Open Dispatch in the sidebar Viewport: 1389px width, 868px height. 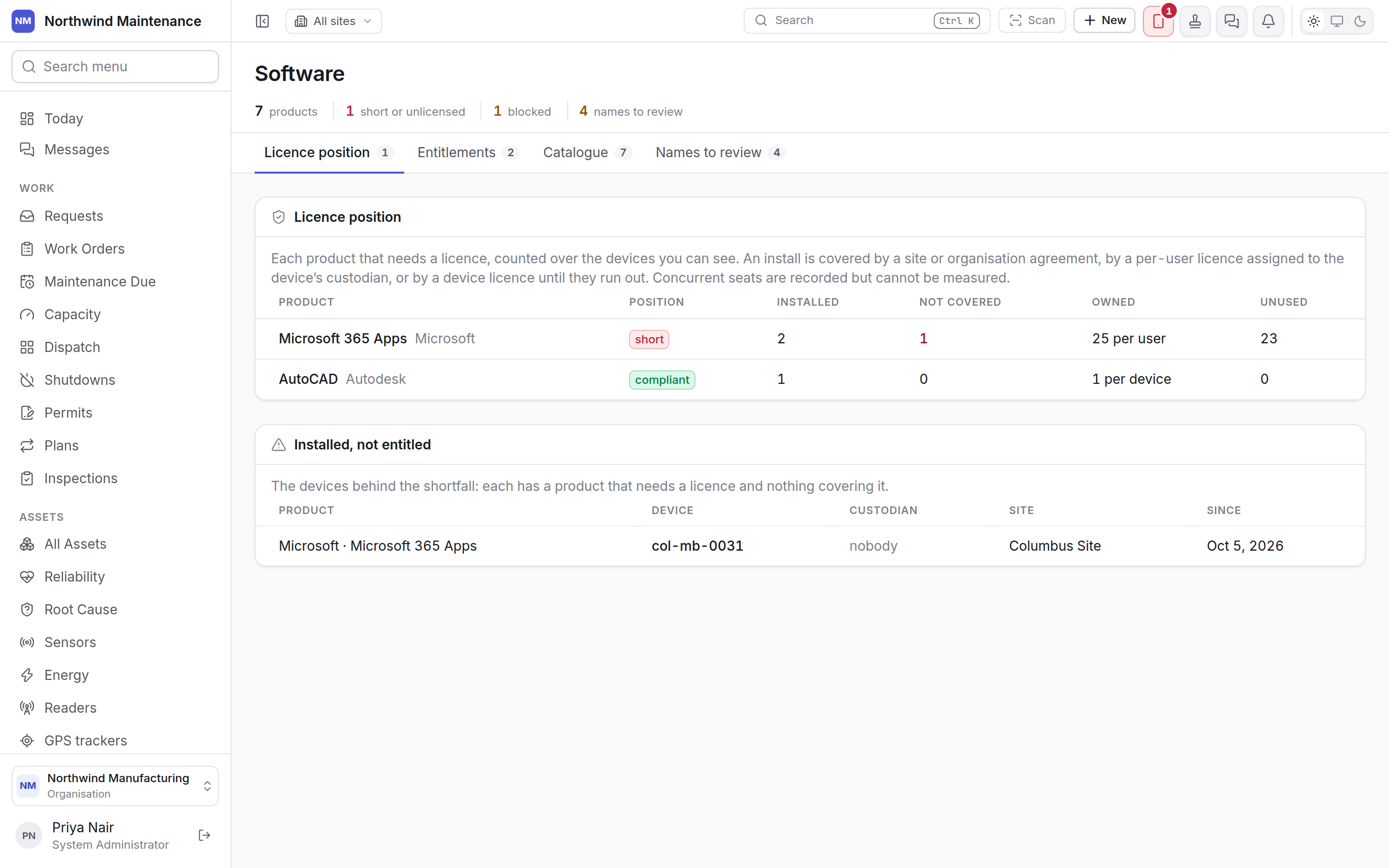(115, 347)
